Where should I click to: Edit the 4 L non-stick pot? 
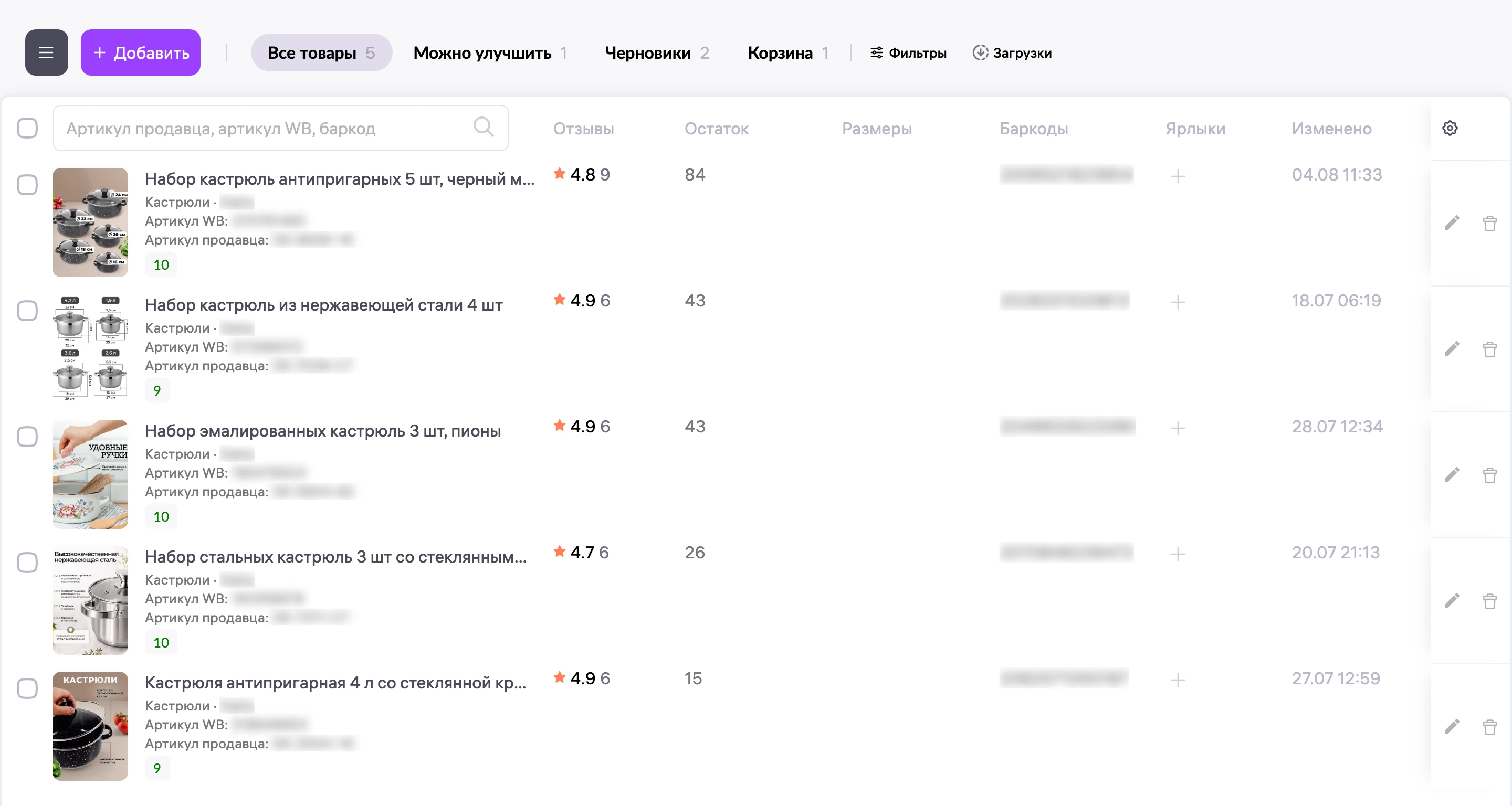tap(1452, 727)
